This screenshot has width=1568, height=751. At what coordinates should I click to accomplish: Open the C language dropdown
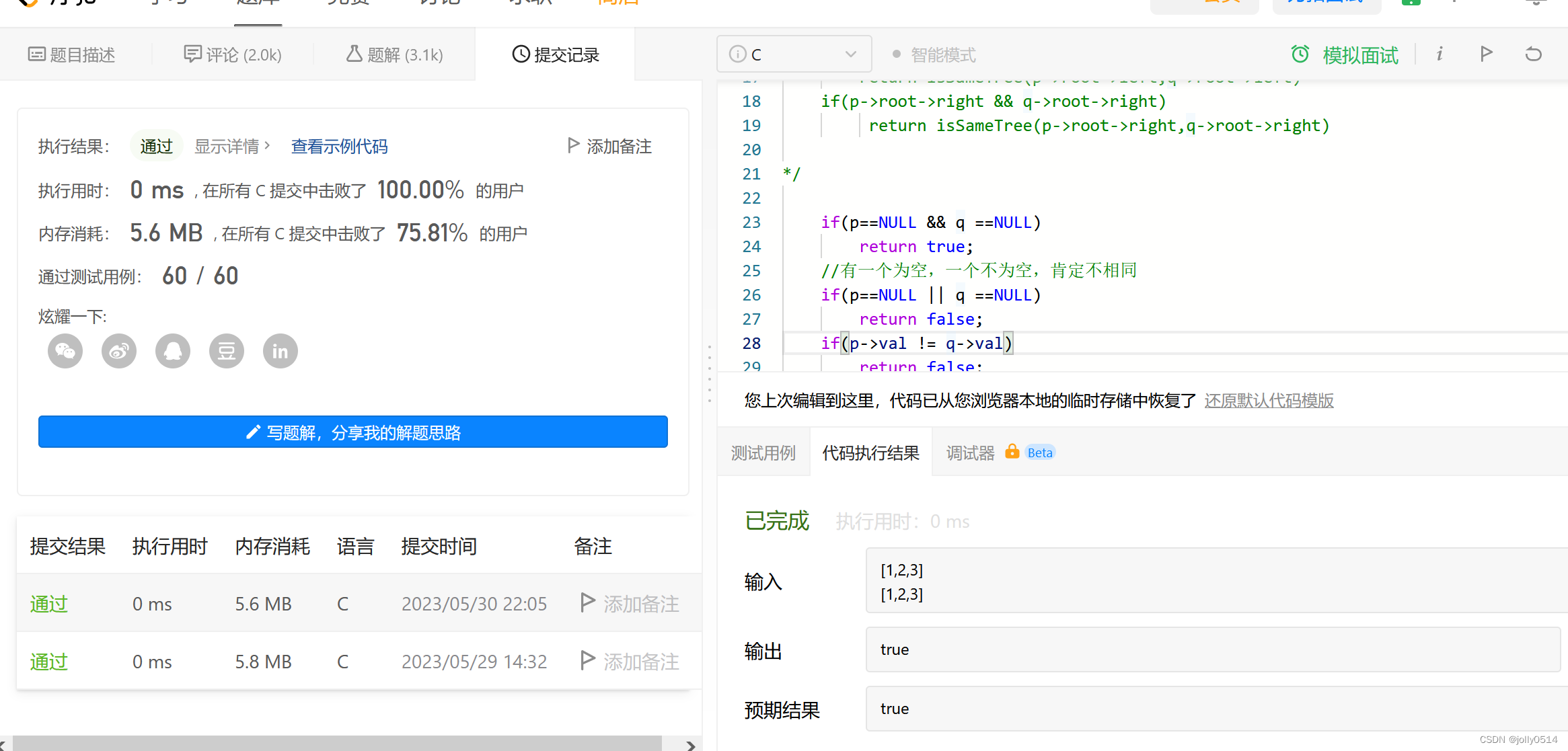click(x=794, y=54)
